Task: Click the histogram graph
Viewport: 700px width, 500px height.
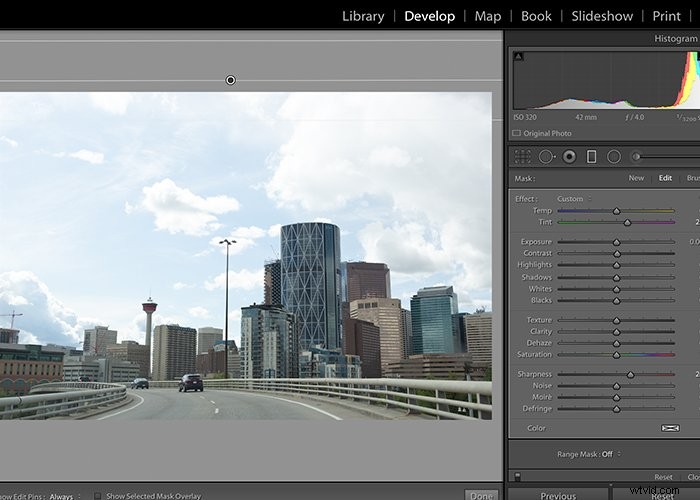Action: click(606, 80)
